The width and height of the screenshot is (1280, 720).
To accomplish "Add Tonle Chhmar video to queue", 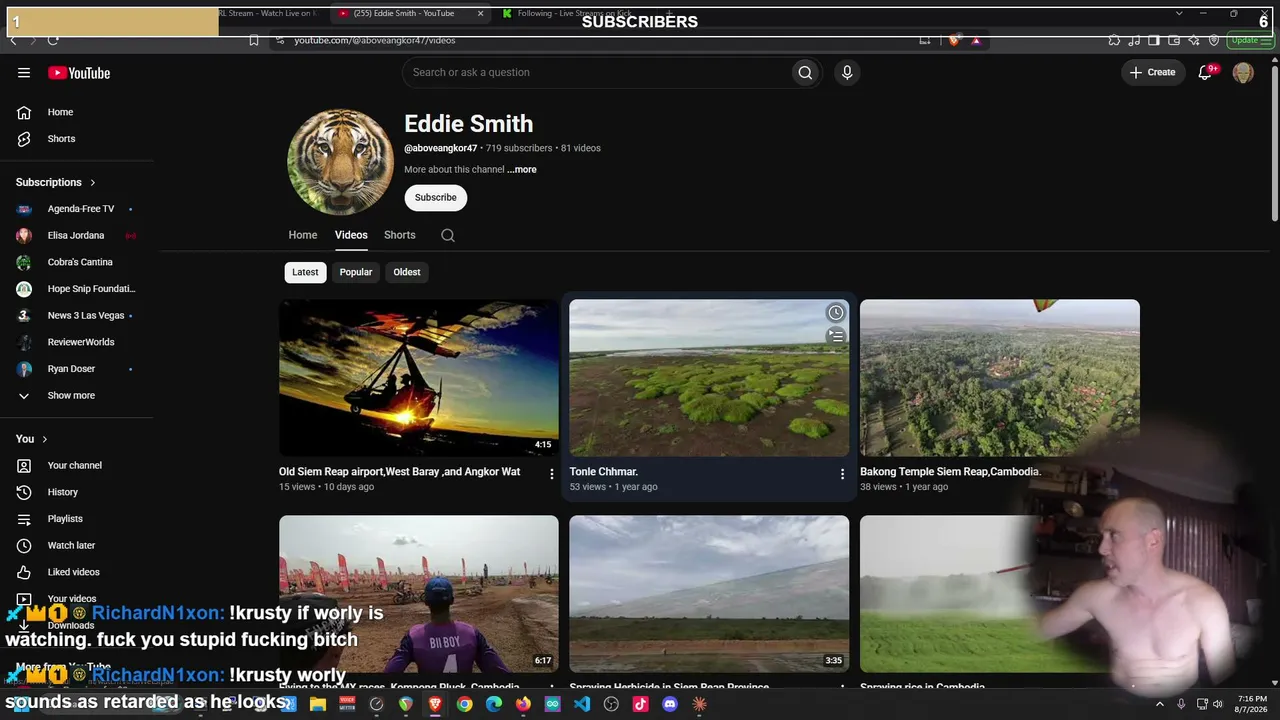I will (836, 336).
